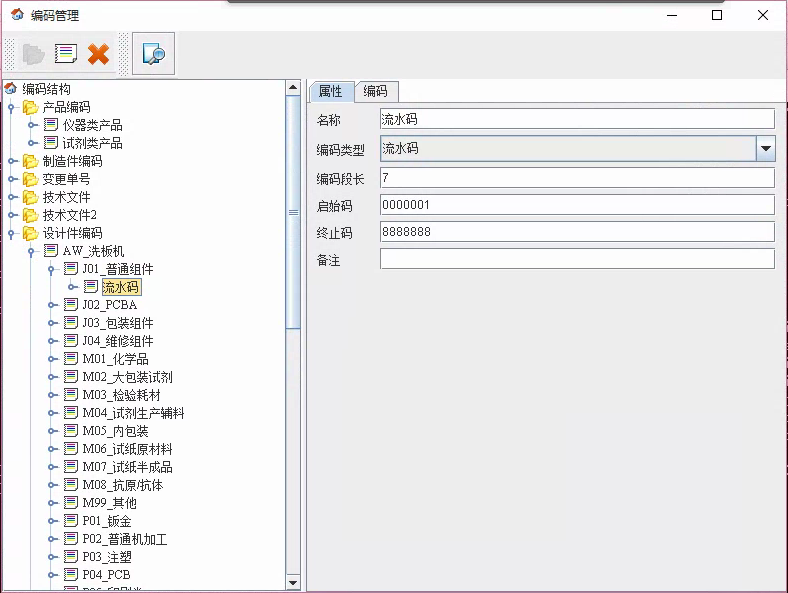Open the 编码类型 dropdown arrow

[765, 149]
